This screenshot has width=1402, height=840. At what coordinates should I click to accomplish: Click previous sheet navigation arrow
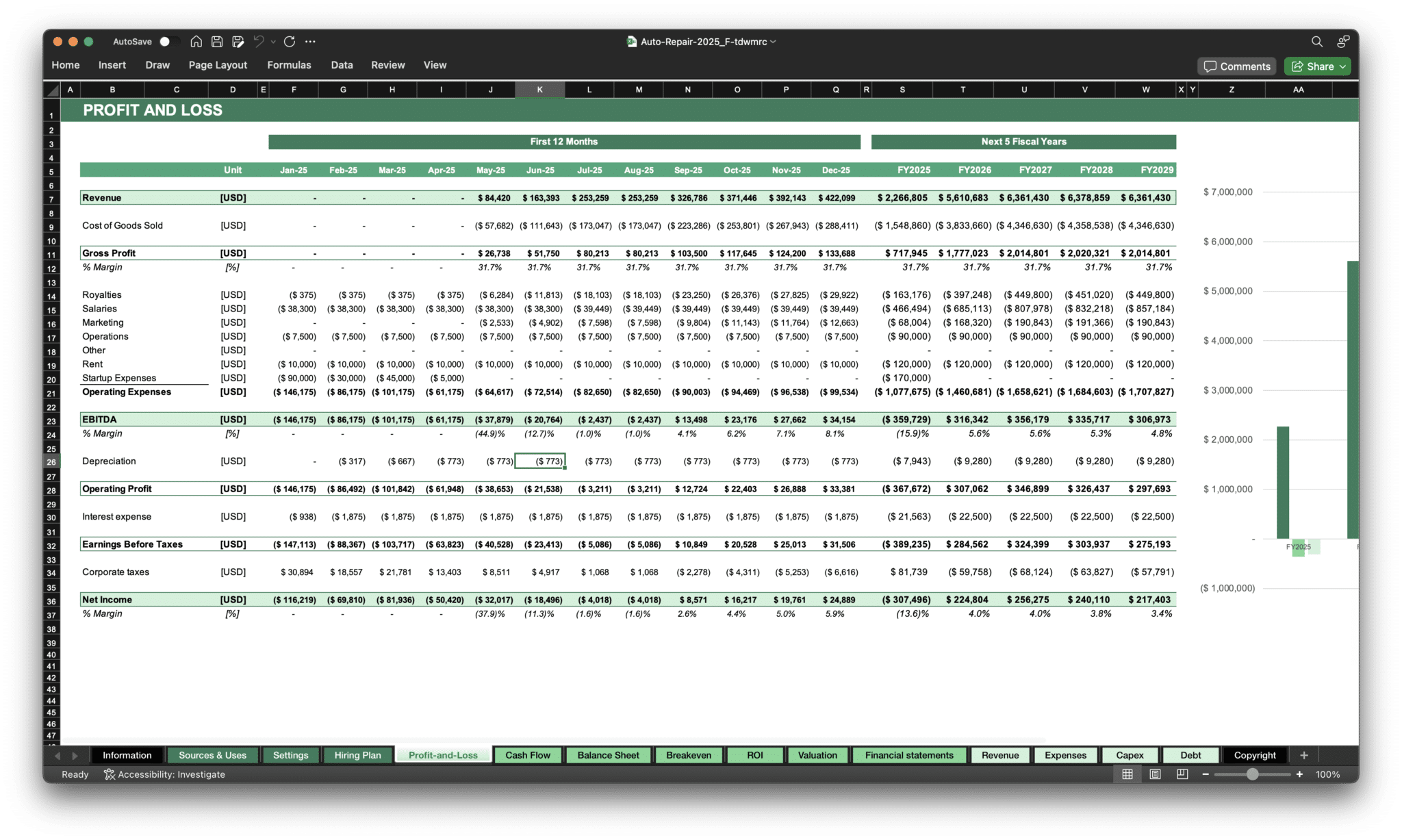click(x=58, y=755)
